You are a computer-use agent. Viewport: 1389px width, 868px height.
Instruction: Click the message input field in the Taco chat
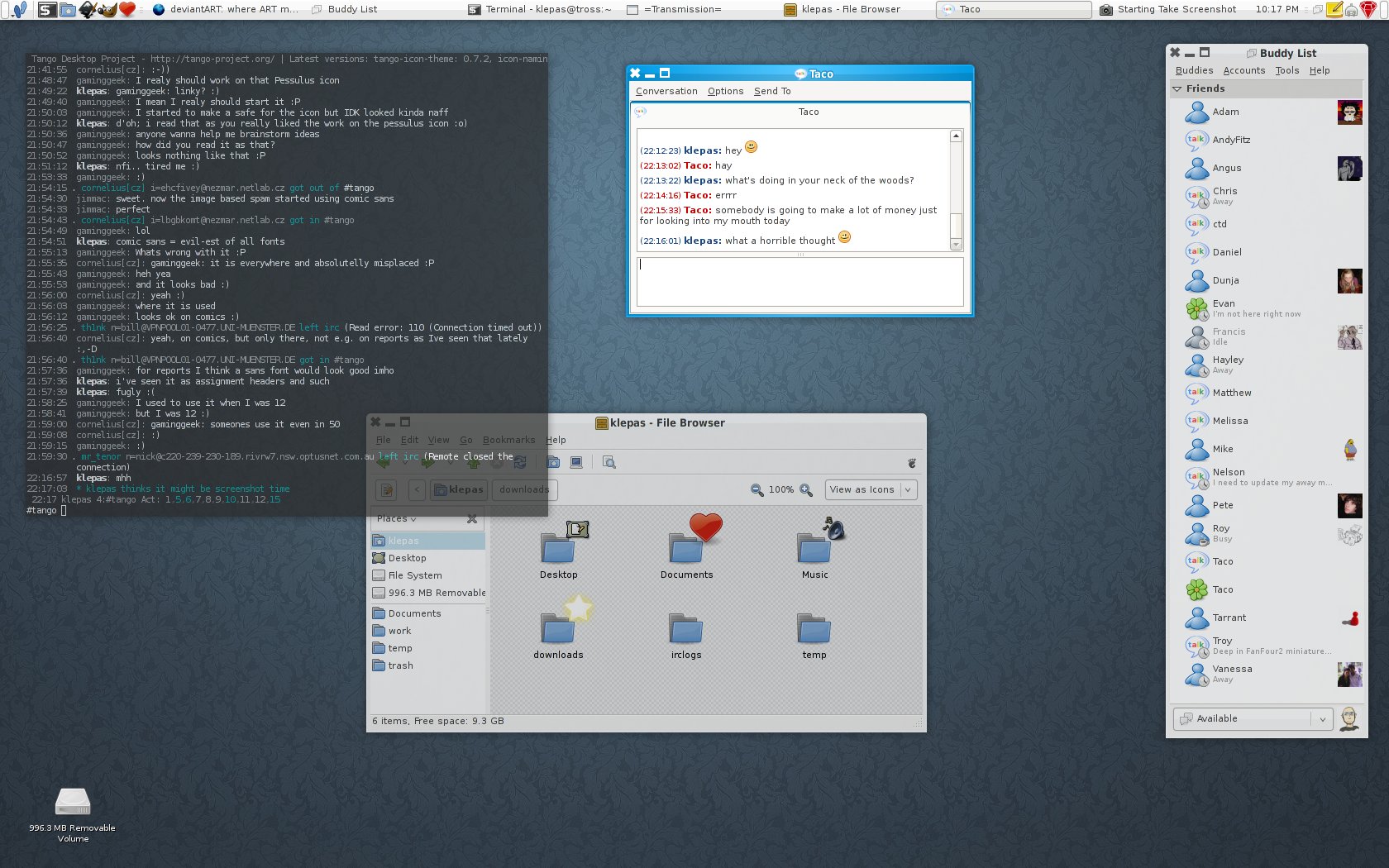coord(800,282)
